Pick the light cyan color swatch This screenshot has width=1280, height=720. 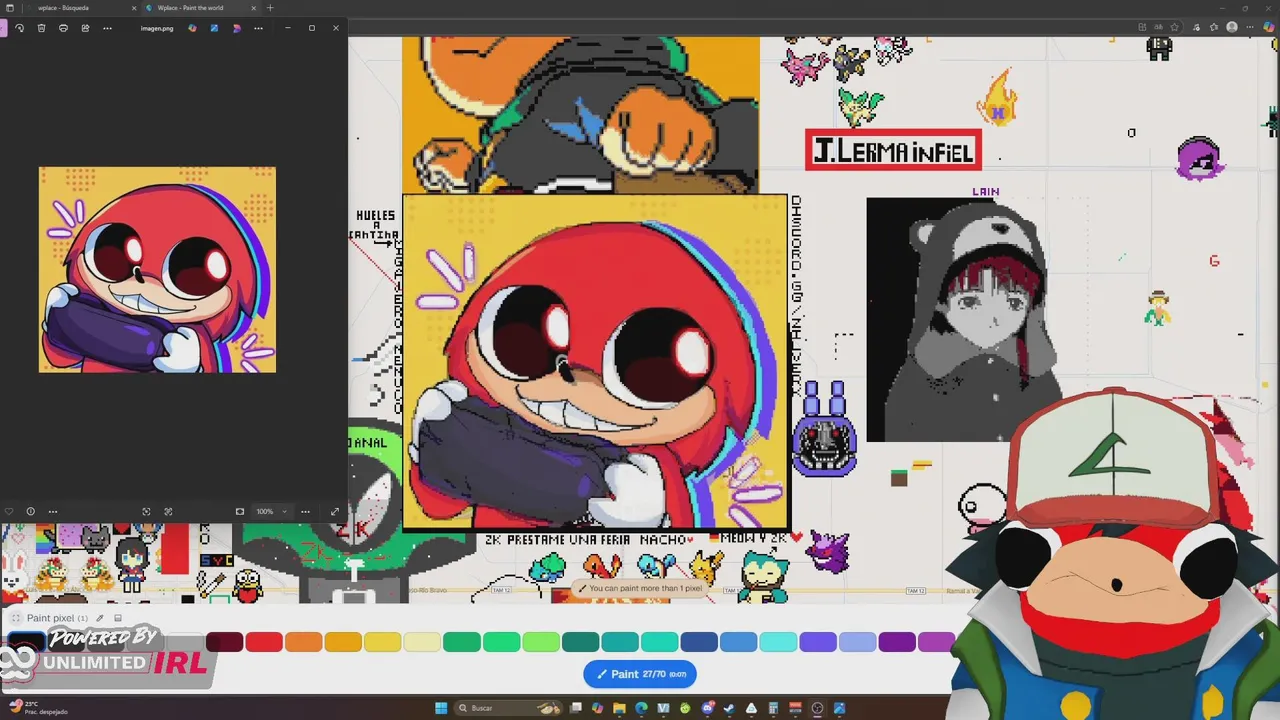tap(778, 642)
